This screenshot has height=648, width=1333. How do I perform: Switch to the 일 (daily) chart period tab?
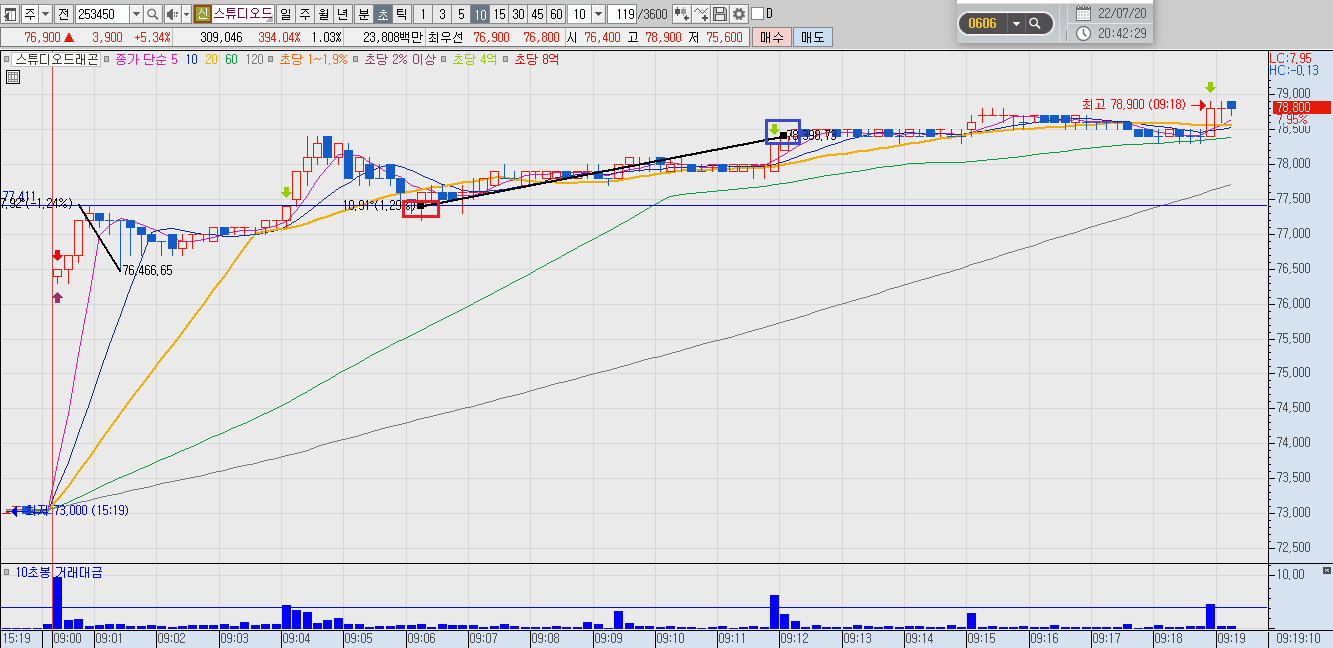point(286,14)
